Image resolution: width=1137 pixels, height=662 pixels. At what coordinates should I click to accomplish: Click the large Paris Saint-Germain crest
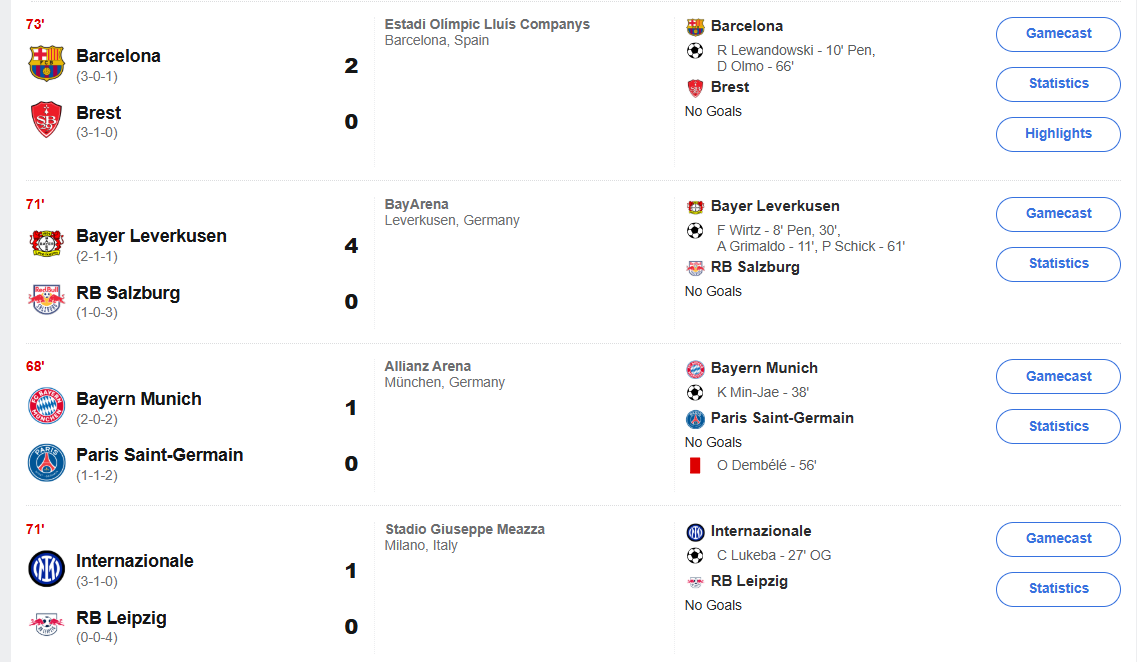click(47, 462)
